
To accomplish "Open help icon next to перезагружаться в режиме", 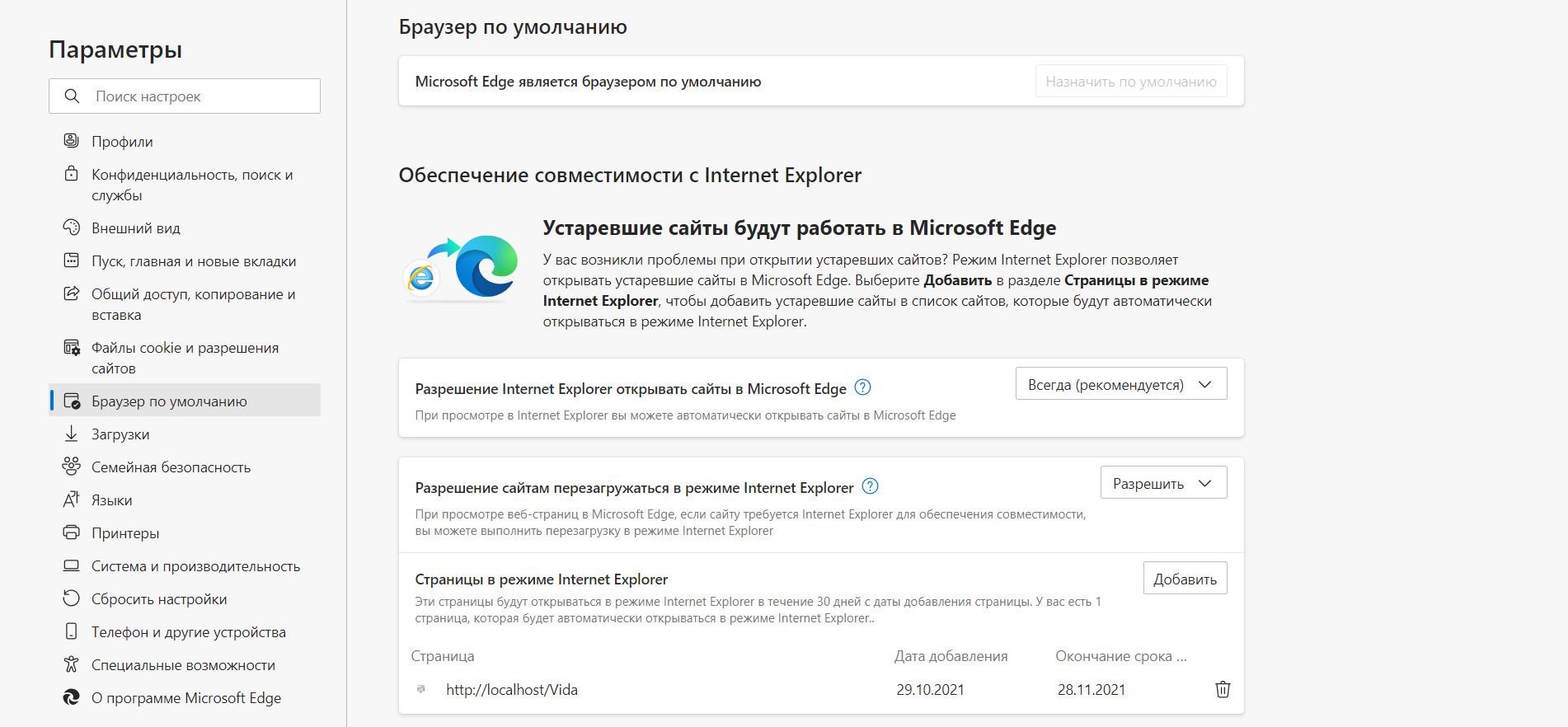I will [x=870, y=486].
